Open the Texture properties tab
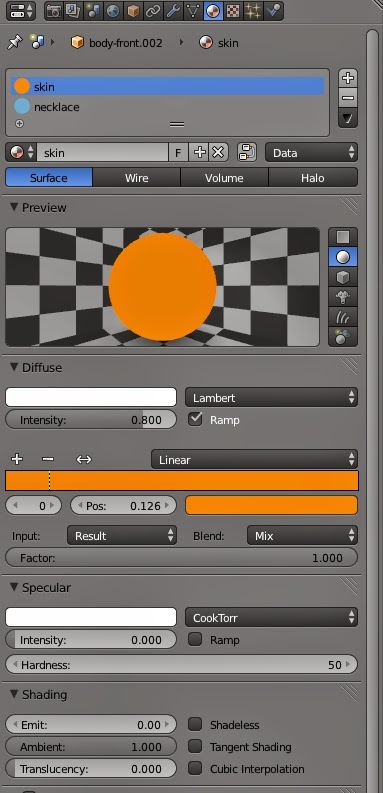 [x=233, y=11]
